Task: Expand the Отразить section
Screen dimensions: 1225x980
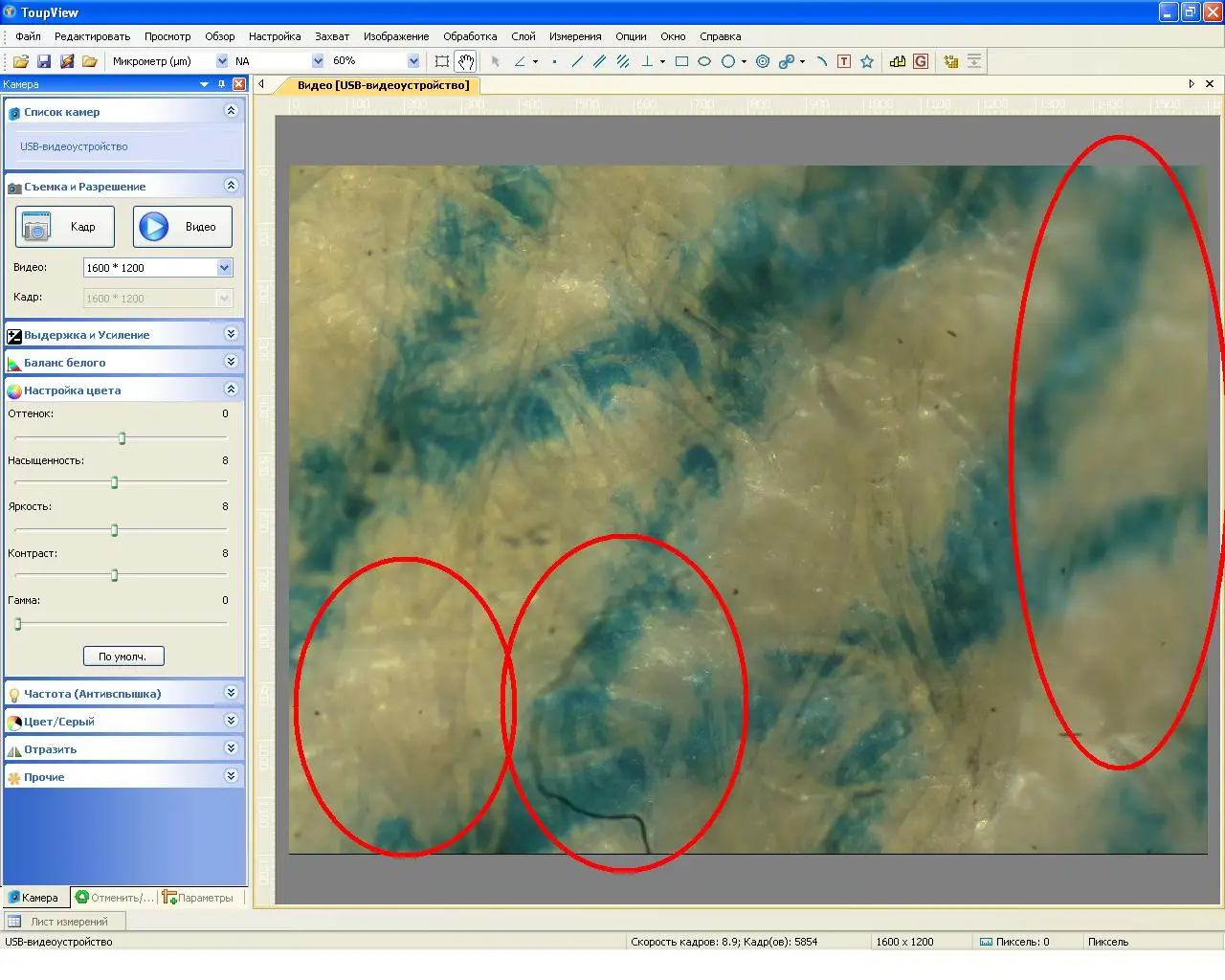Action: 231,747
